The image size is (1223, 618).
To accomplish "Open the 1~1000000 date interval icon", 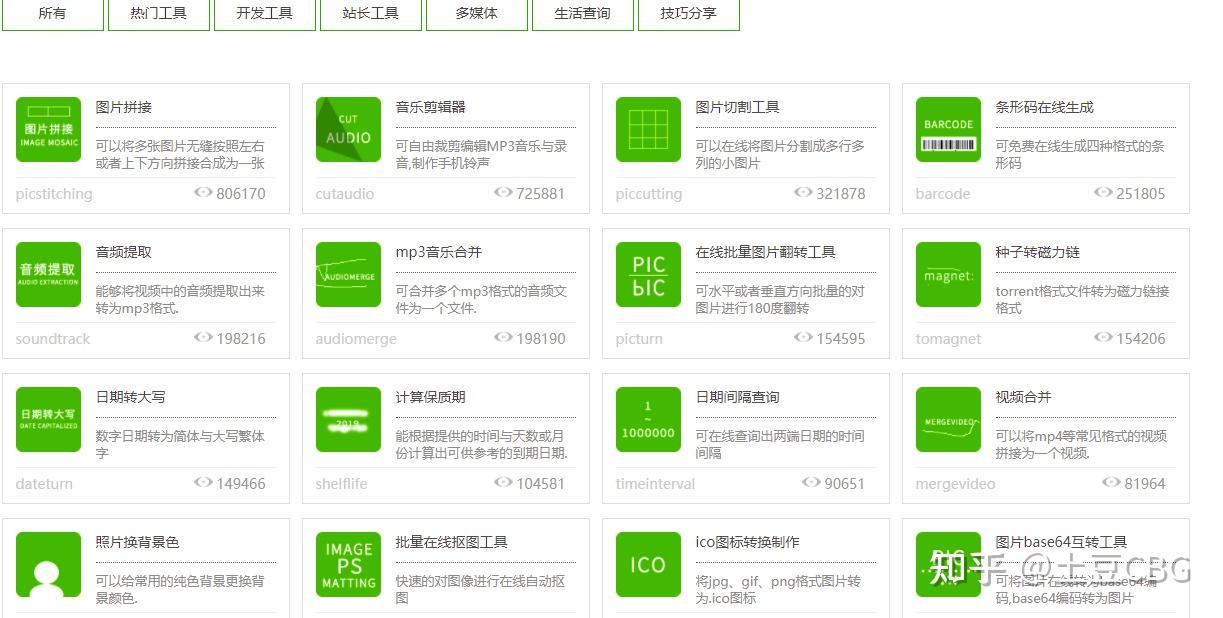I will coord(648,419).
